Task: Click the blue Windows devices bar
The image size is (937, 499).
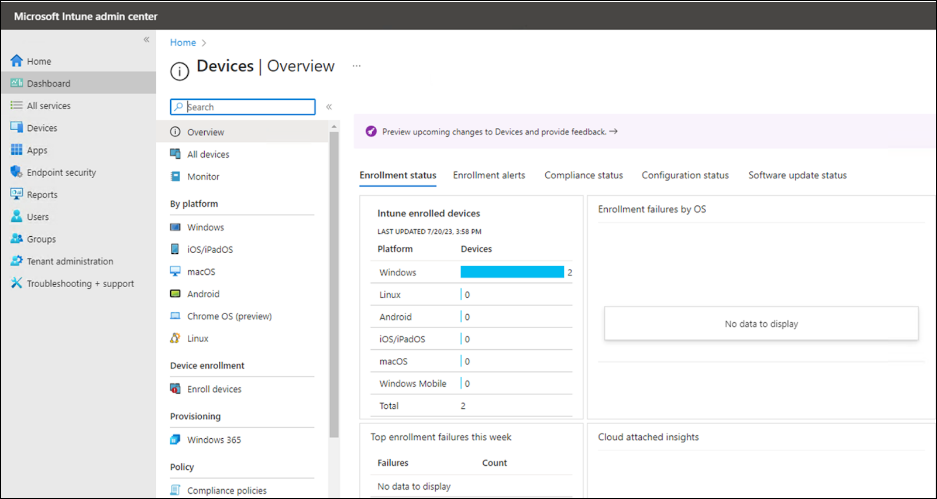Action: (512, 272)
